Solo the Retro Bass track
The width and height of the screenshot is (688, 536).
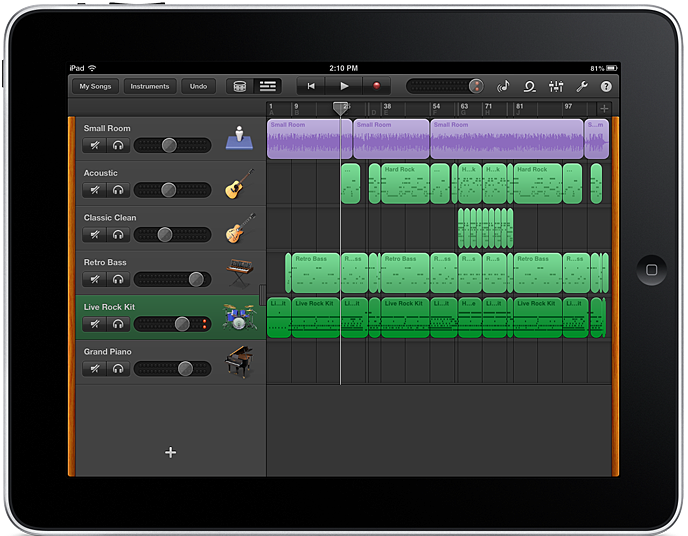pos(118,279)
